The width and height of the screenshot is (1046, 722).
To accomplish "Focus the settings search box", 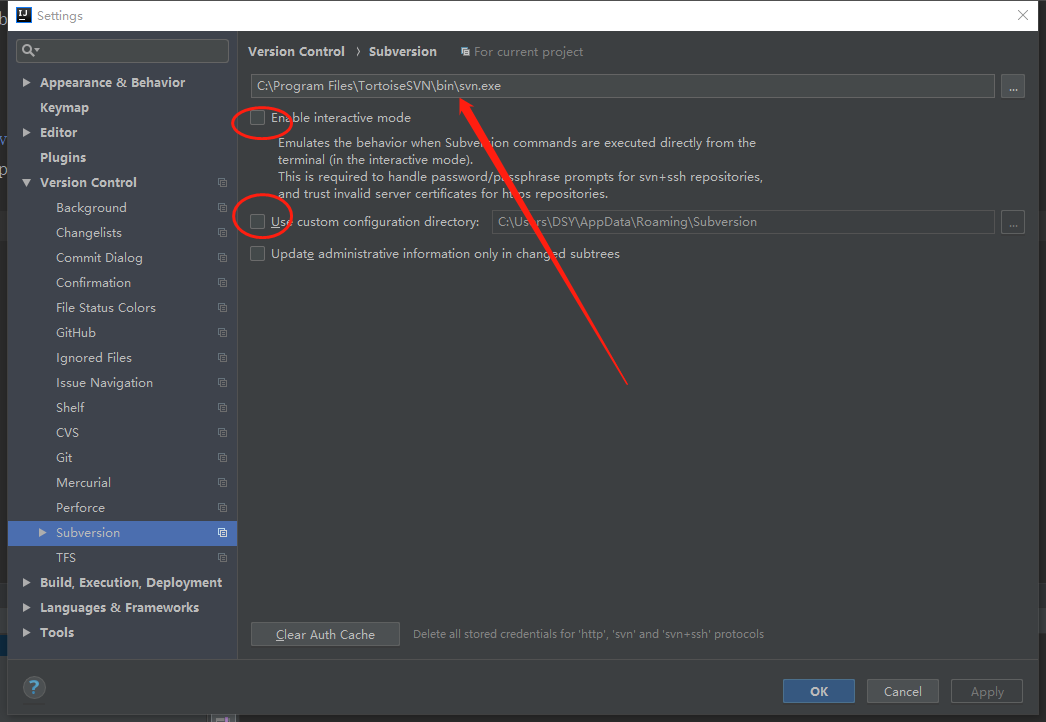I will coord(122,51).
